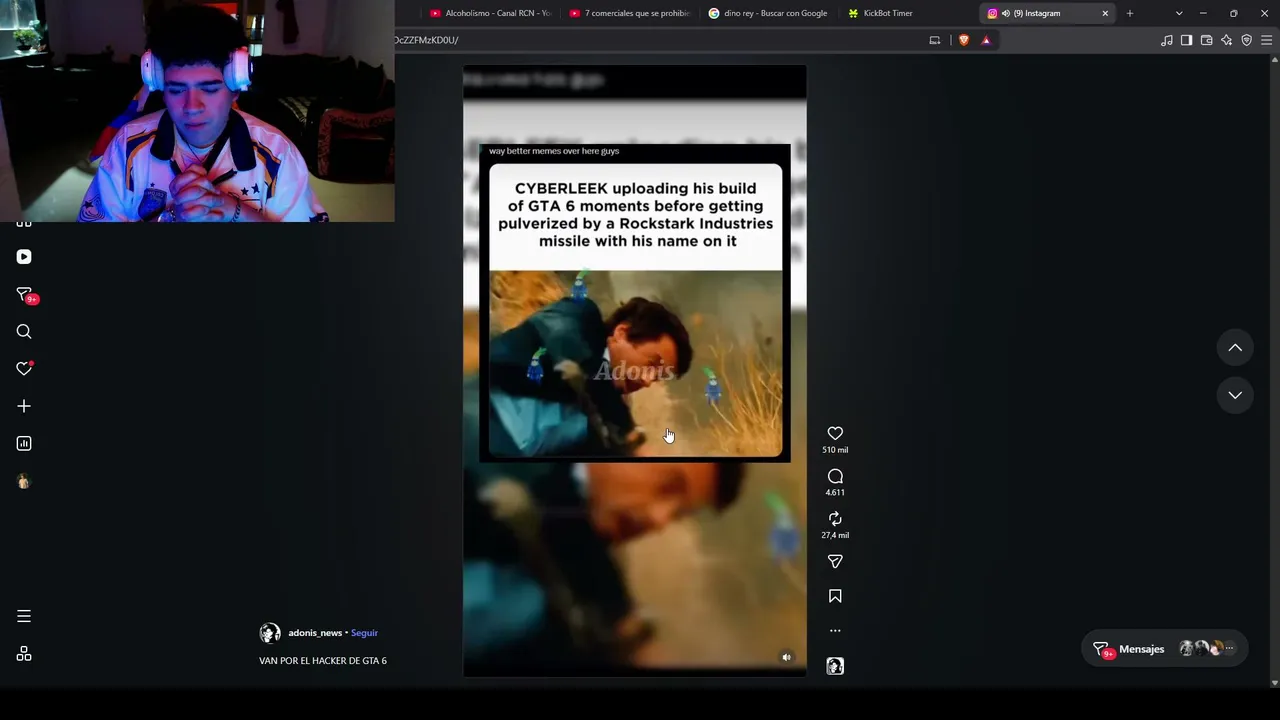This screenshot has width=1280, height=720.
Task: Open the reel's three-dot options menu
Action: (835, 631)
